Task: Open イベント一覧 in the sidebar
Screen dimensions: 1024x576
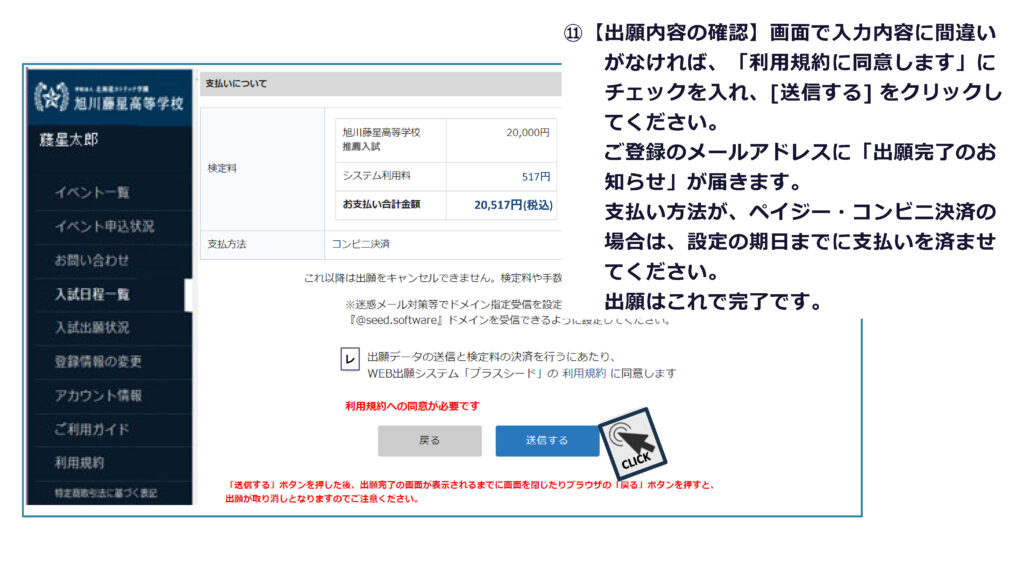Action: point(92,192)
